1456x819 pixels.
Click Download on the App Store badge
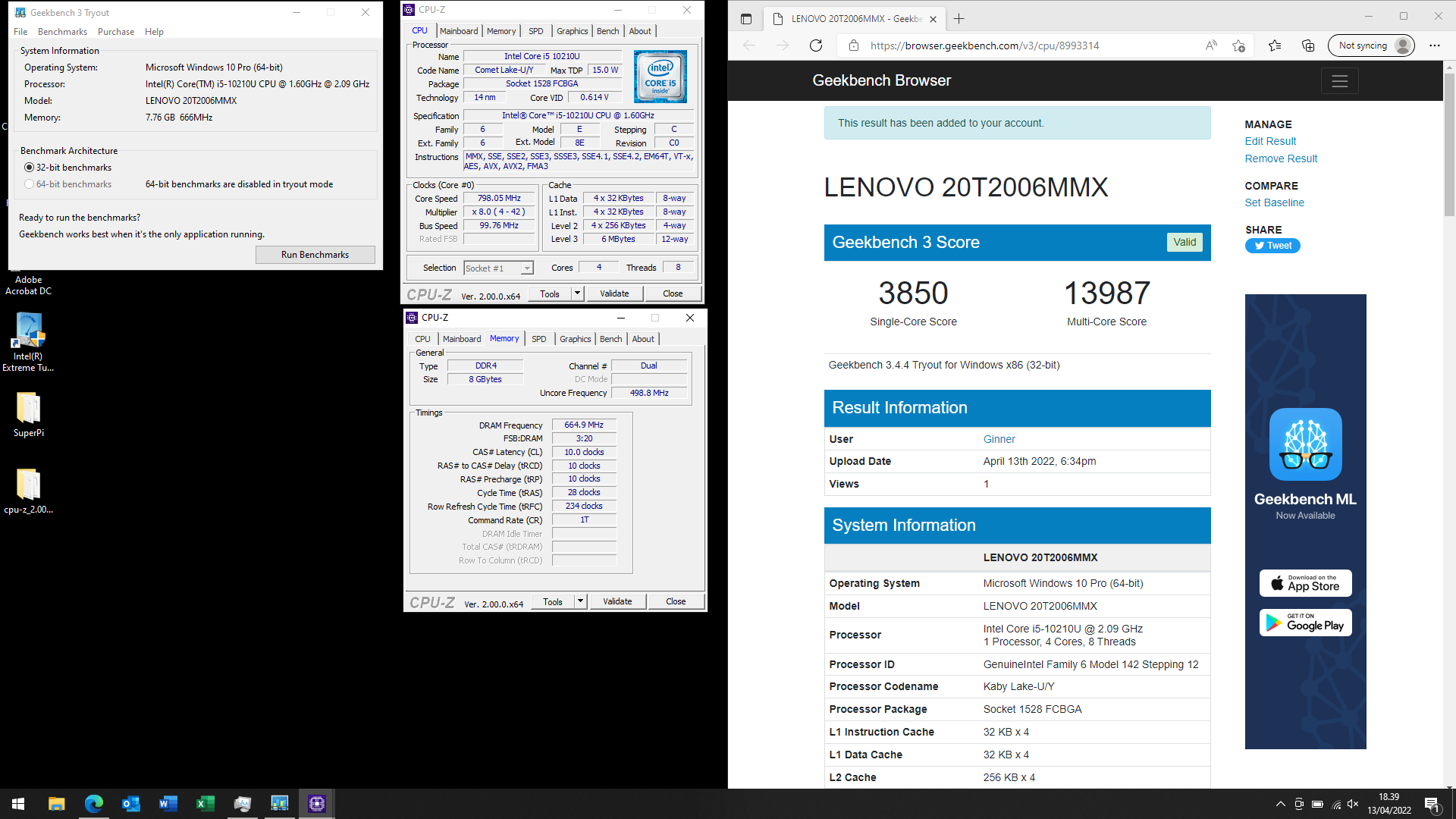coord(1305,583)
